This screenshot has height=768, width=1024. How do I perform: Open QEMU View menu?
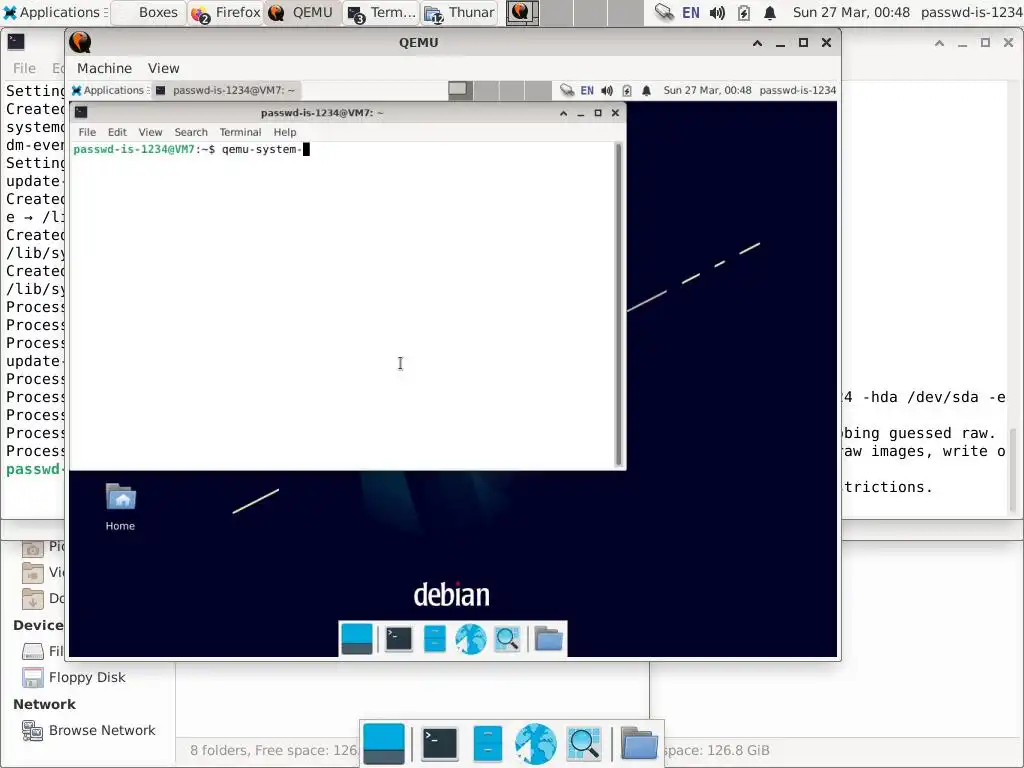pos(163,68)
